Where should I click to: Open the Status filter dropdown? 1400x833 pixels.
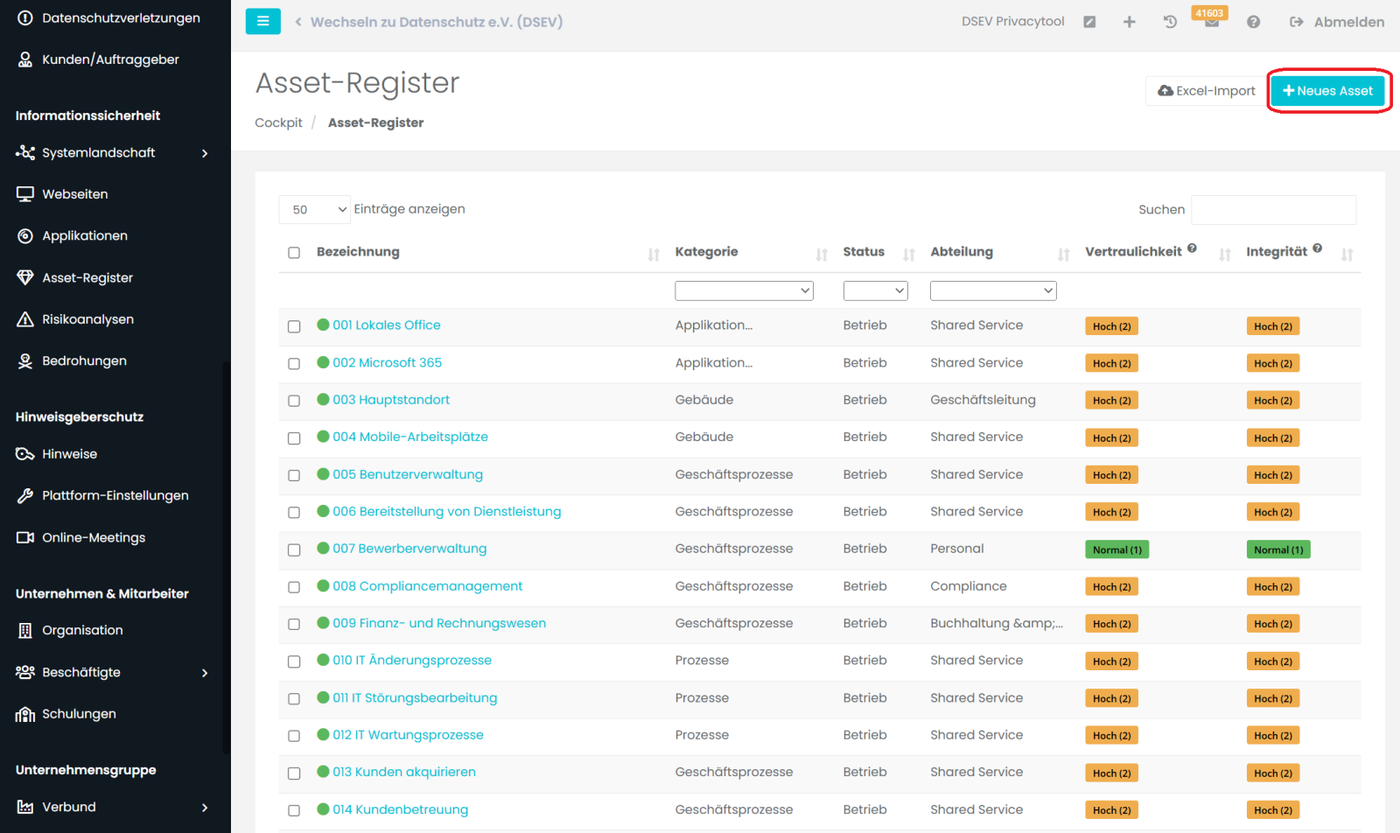click(x=876, y=291)
